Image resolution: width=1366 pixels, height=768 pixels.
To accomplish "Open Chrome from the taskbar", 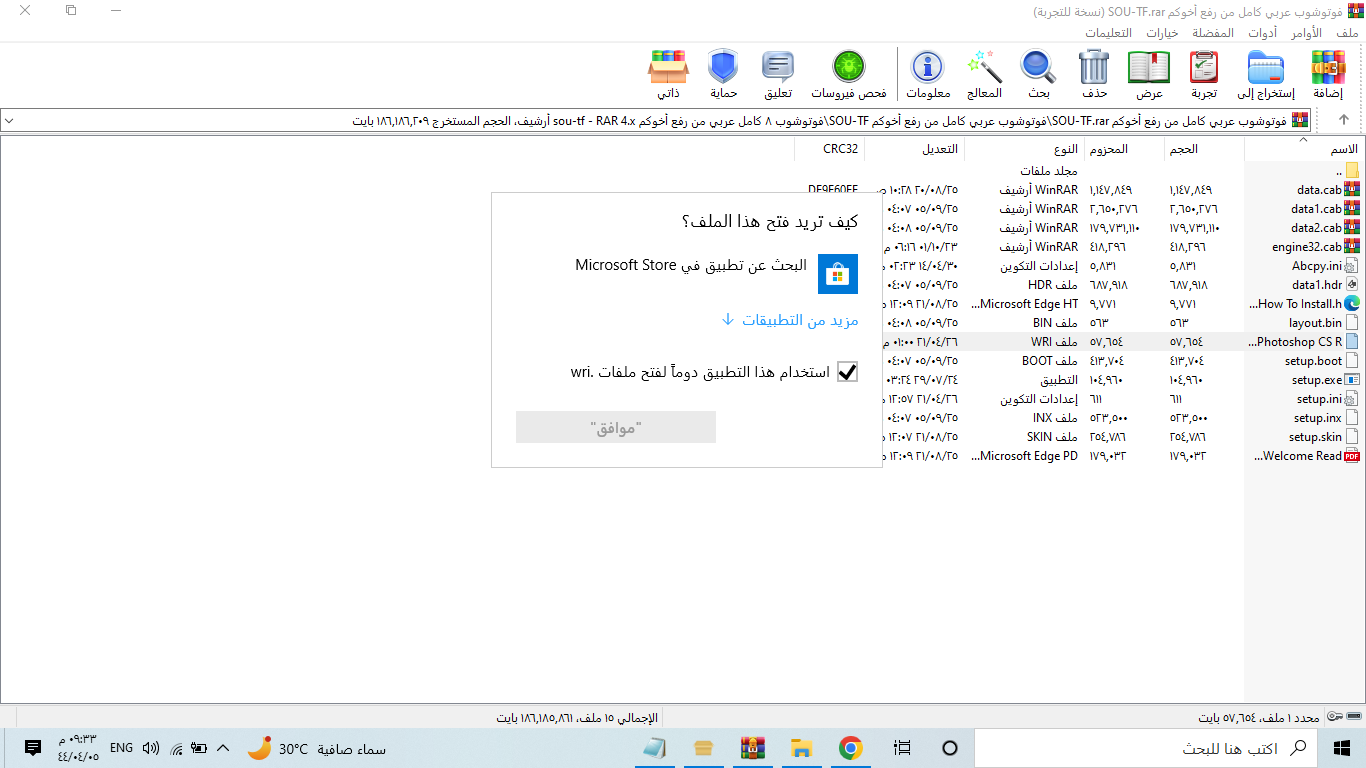I will click(851, 748).
